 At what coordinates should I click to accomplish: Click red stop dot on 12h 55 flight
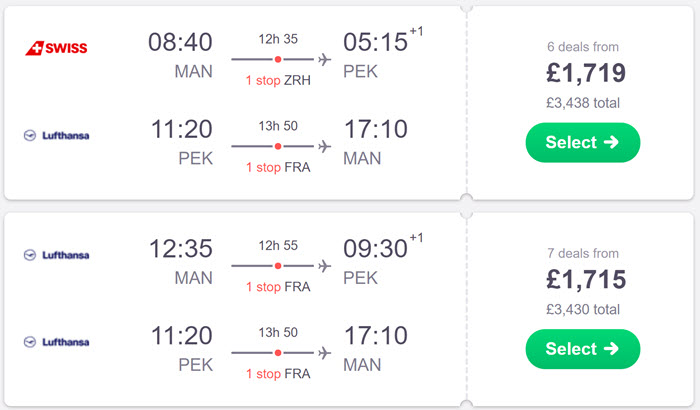[278, 266]
